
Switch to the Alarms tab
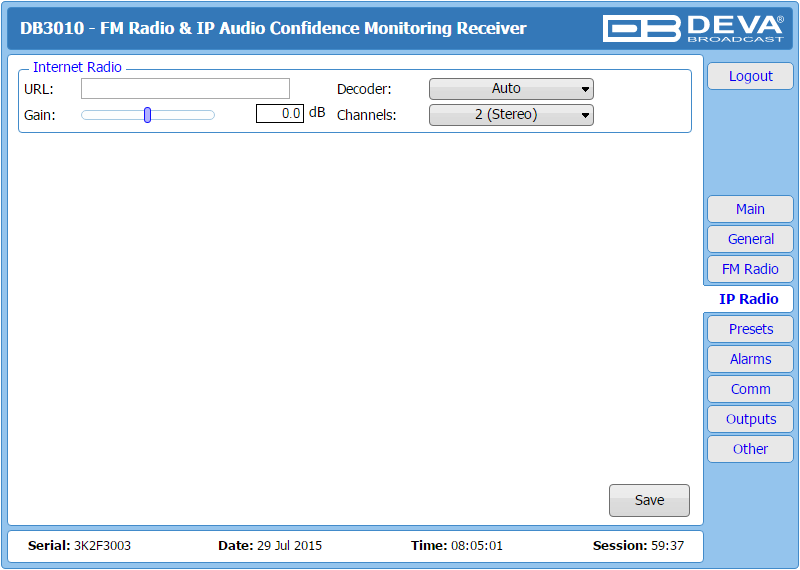pos(750,359)
